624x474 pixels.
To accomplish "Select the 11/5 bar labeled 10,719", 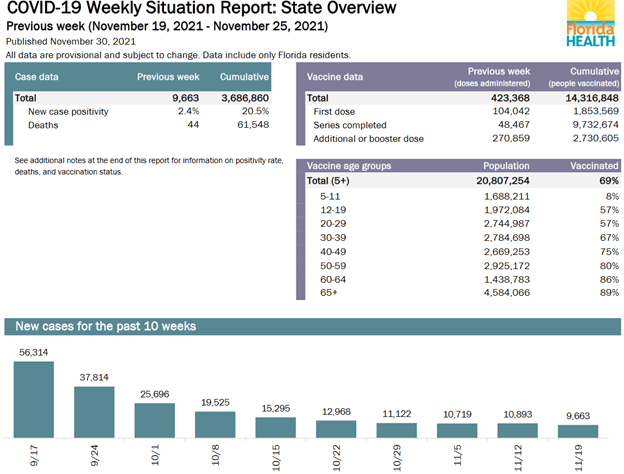I will 456,430.
